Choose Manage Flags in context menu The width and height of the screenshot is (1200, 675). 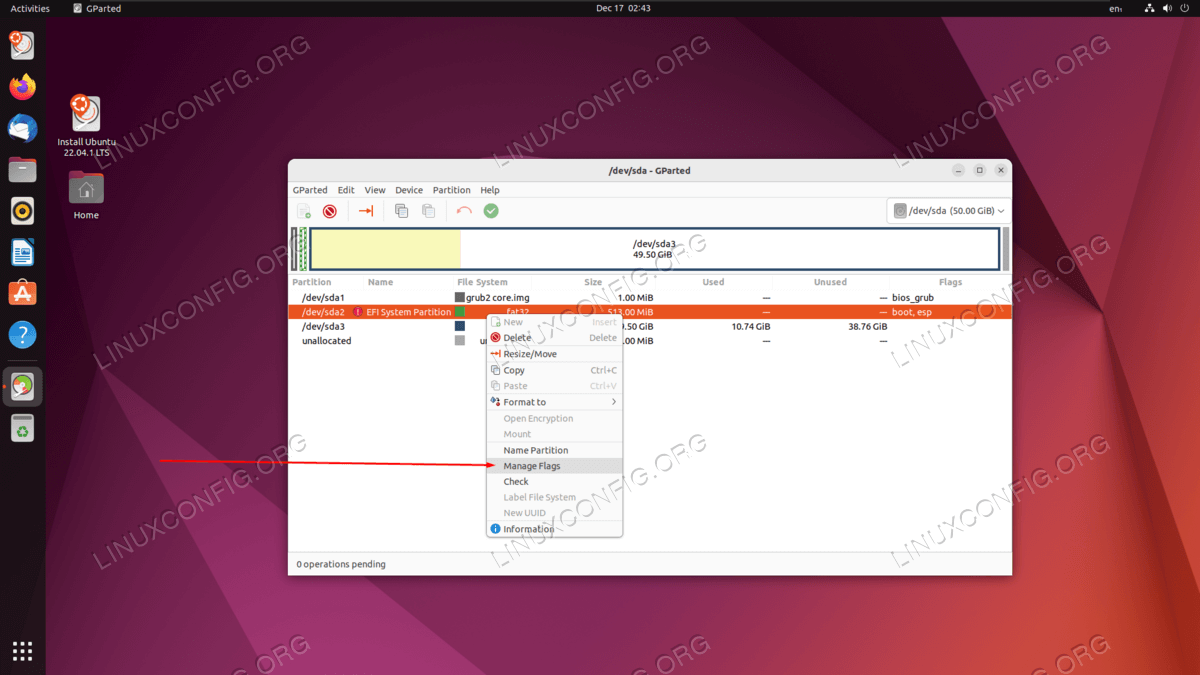[554, 466]
